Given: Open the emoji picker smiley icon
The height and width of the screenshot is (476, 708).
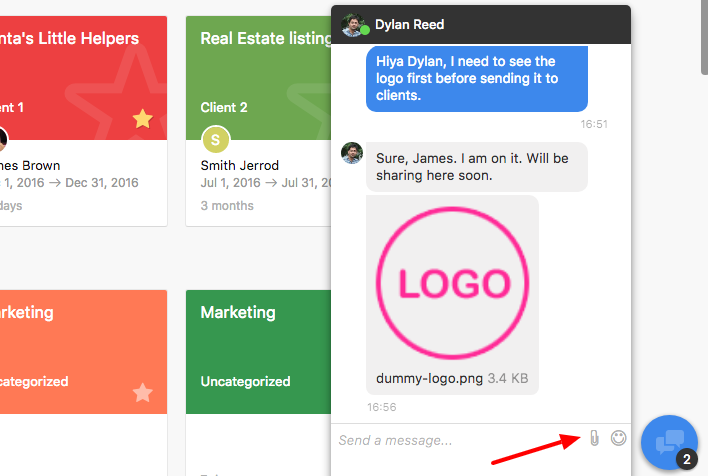Looking at the screenshot, I should (x=618, y=438).
